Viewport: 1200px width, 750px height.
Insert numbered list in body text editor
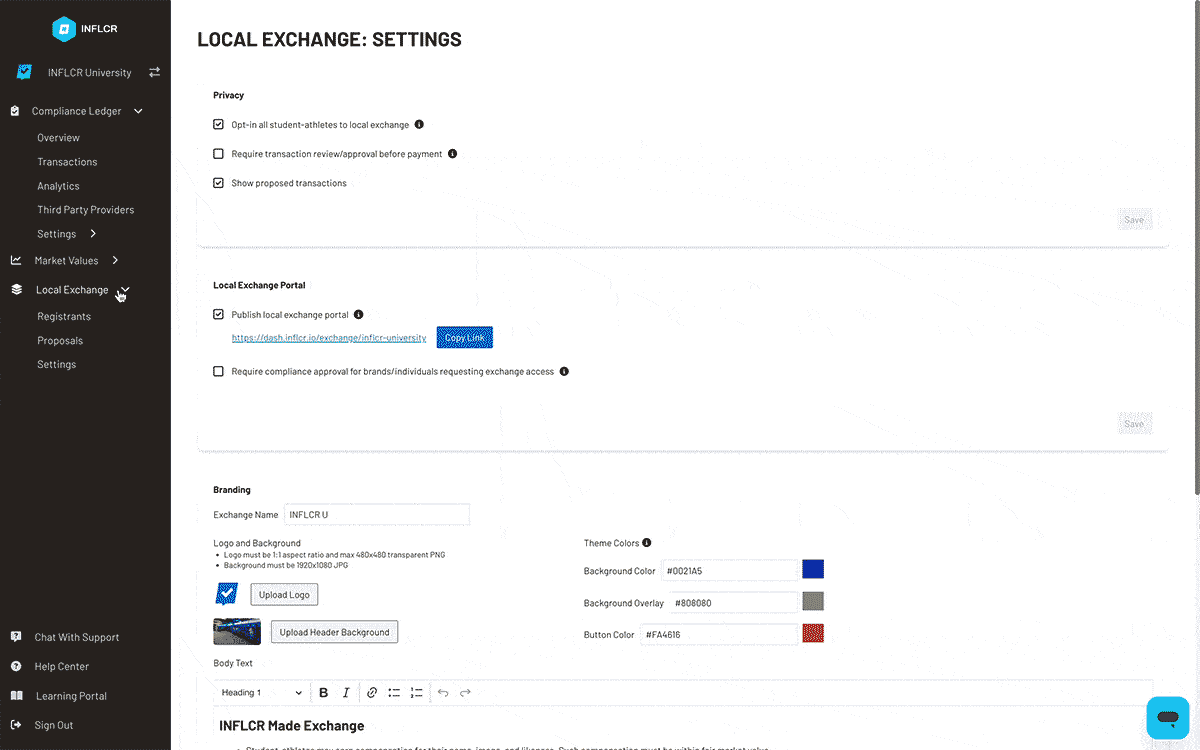[x=417, y=692]
